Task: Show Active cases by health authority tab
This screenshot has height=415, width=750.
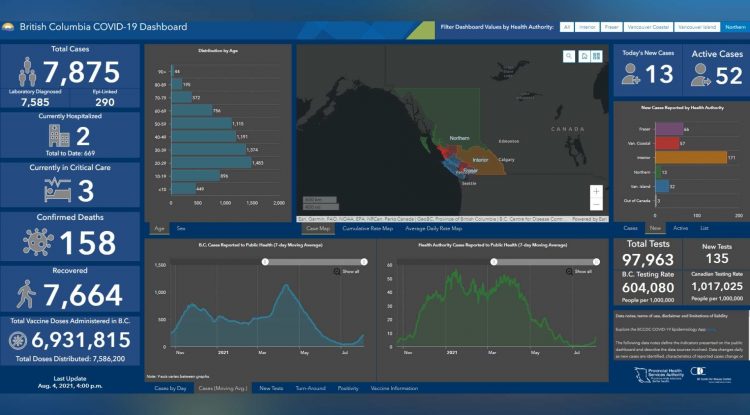Action: coord(681,228)
